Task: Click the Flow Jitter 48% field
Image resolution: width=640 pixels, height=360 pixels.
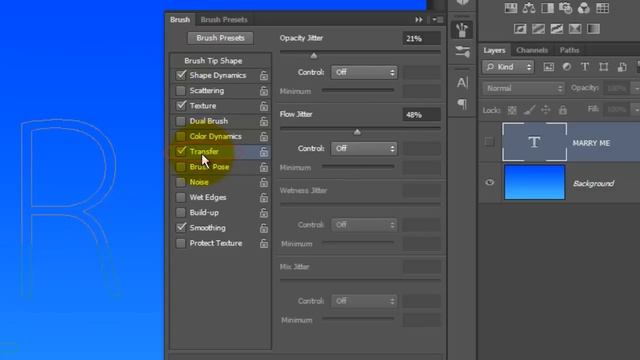Action: (x=421, y=115)
